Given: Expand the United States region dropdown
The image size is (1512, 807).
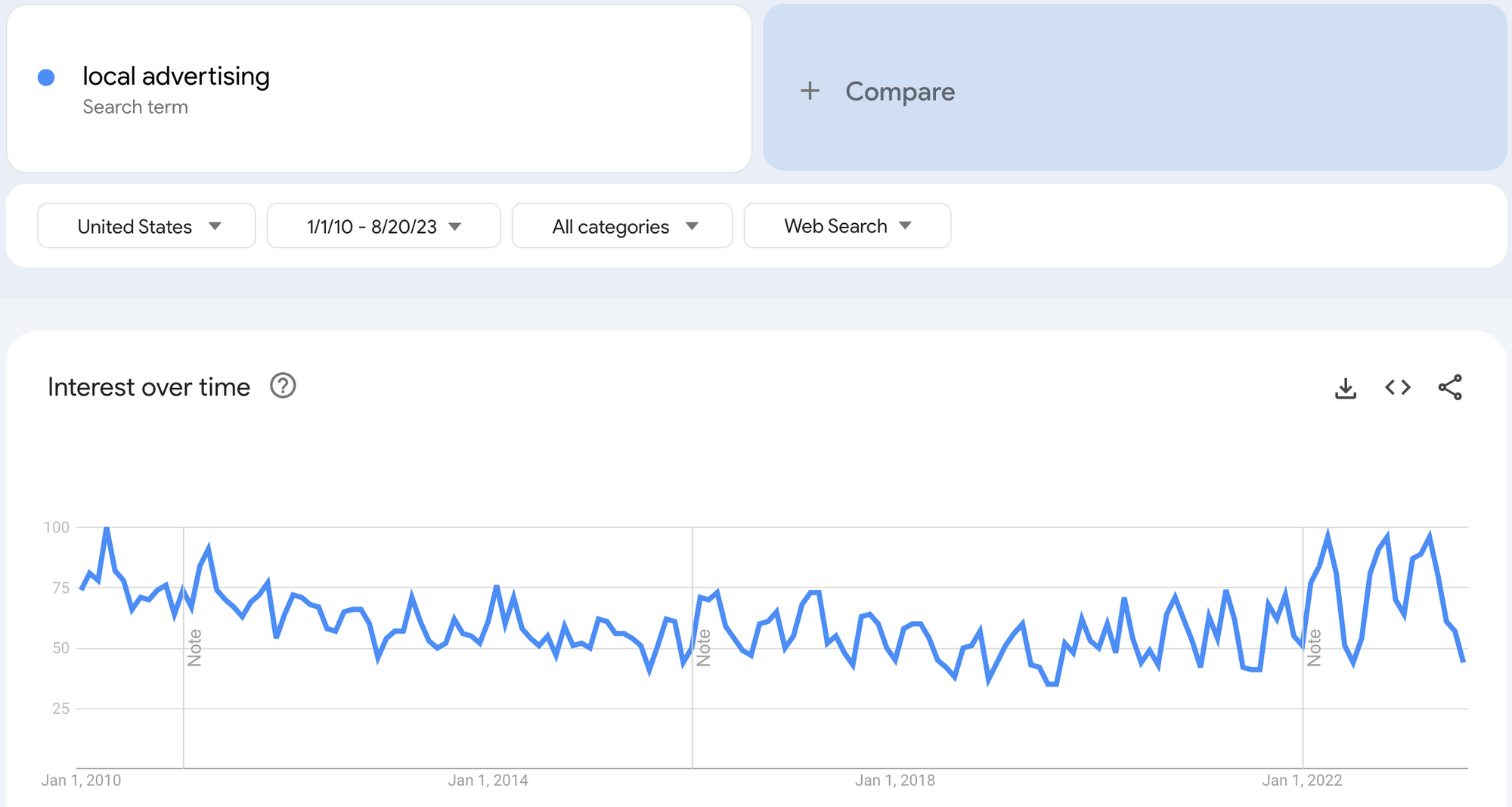Looking at the screenshot, I should pos(147,225).
